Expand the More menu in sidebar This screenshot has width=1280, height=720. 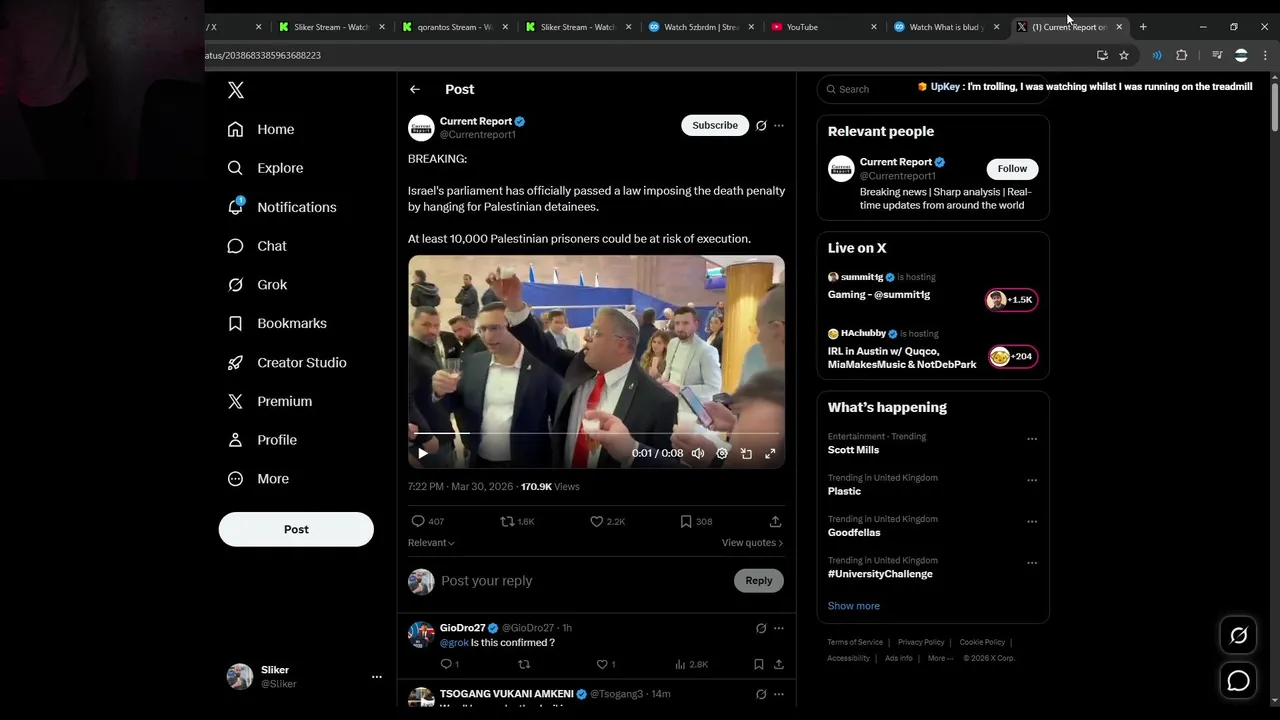click(258, 479)
